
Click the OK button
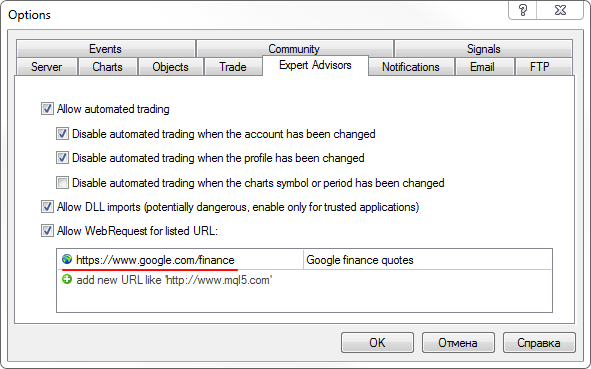click(377, 343)
